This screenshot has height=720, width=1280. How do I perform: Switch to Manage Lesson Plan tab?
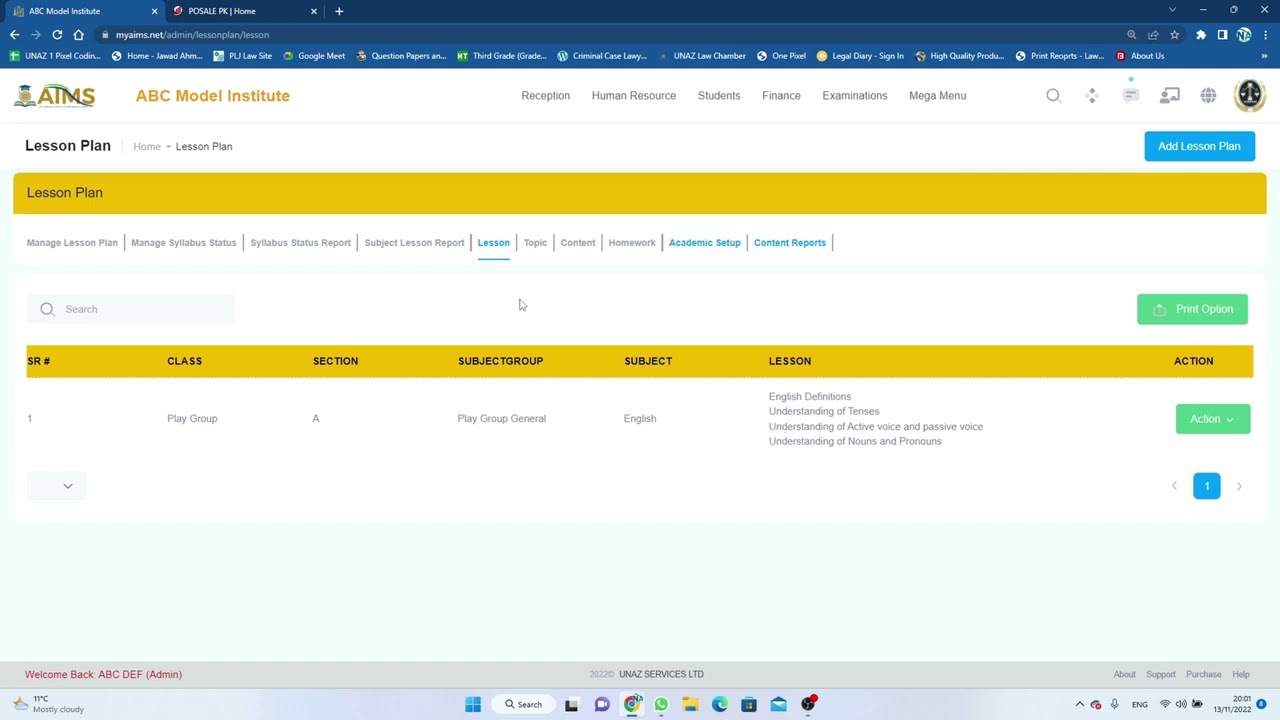(72, 243)
